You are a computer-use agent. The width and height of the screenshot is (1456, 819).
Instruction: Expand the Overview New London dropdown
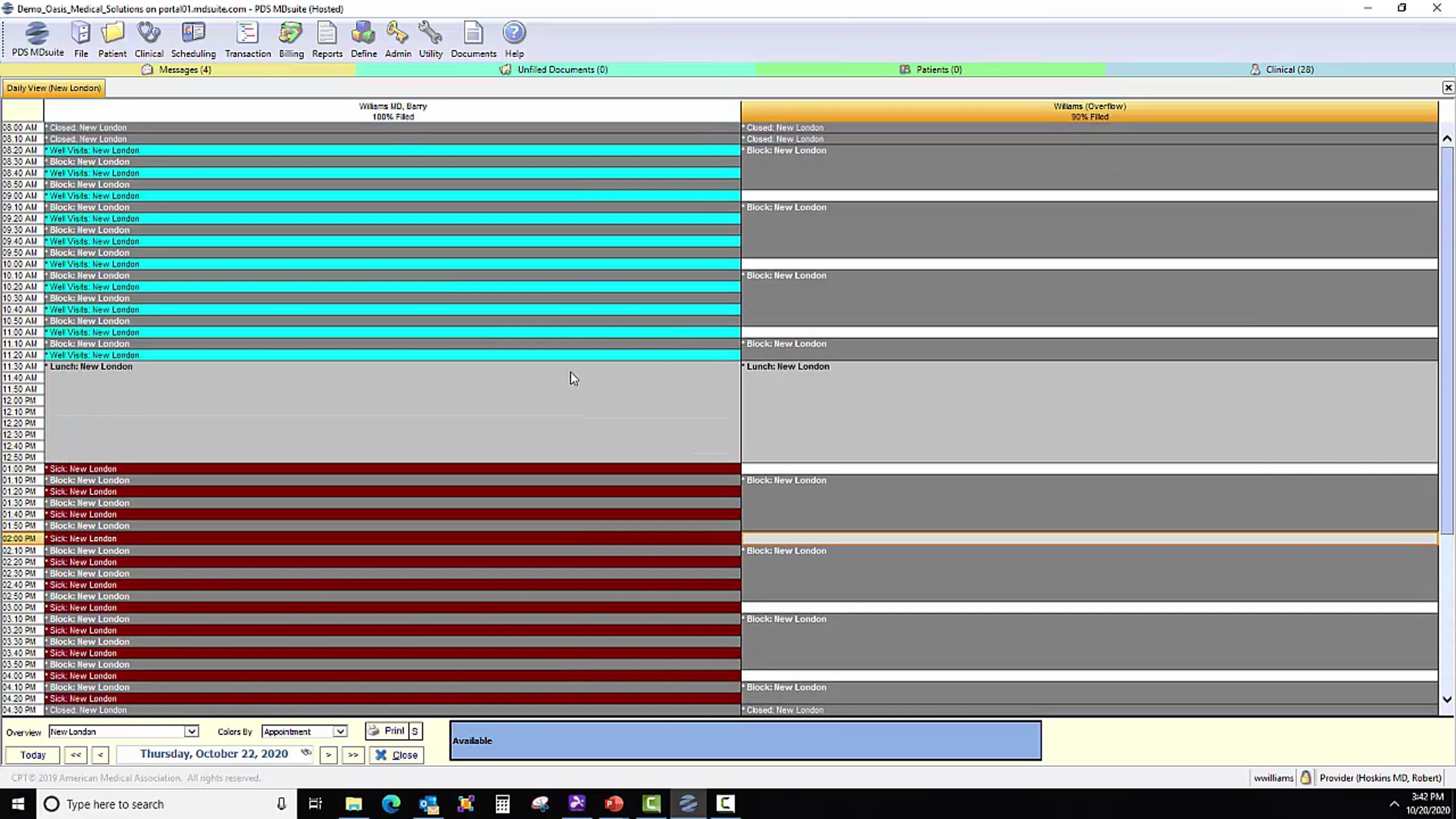tap(191, 732)
